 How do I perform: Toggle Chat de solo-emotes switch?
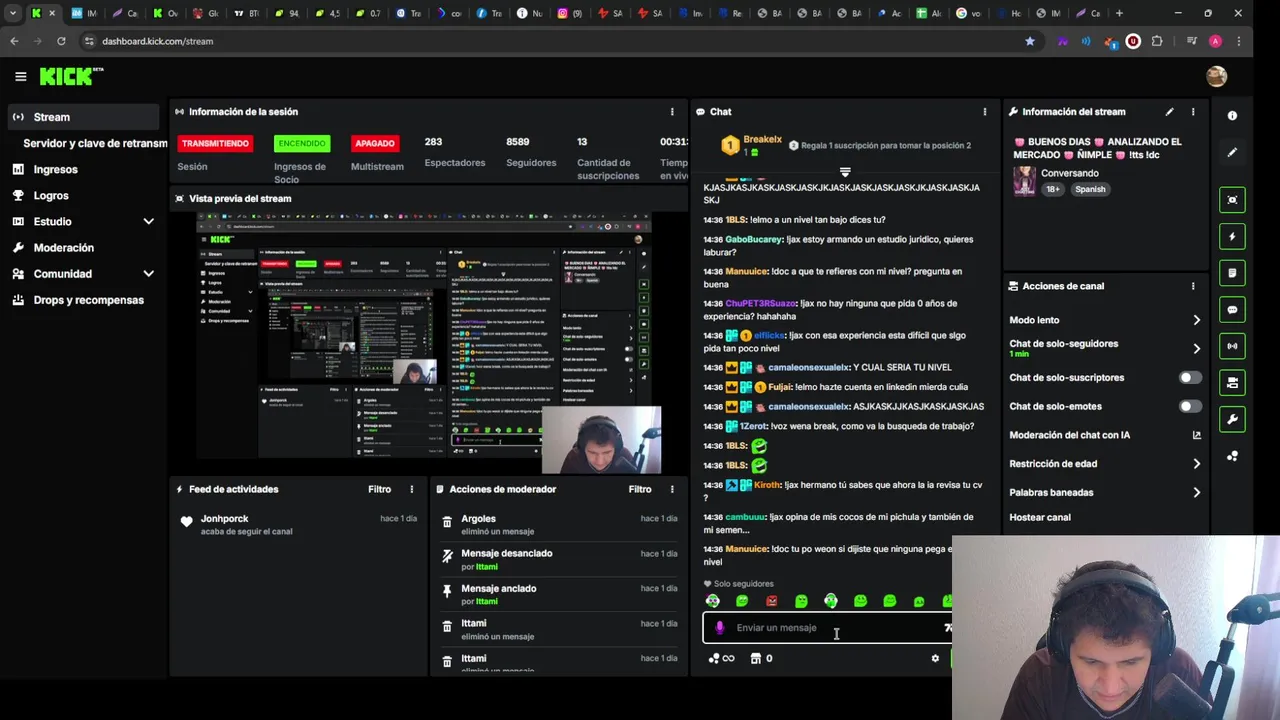(1189, 407)
